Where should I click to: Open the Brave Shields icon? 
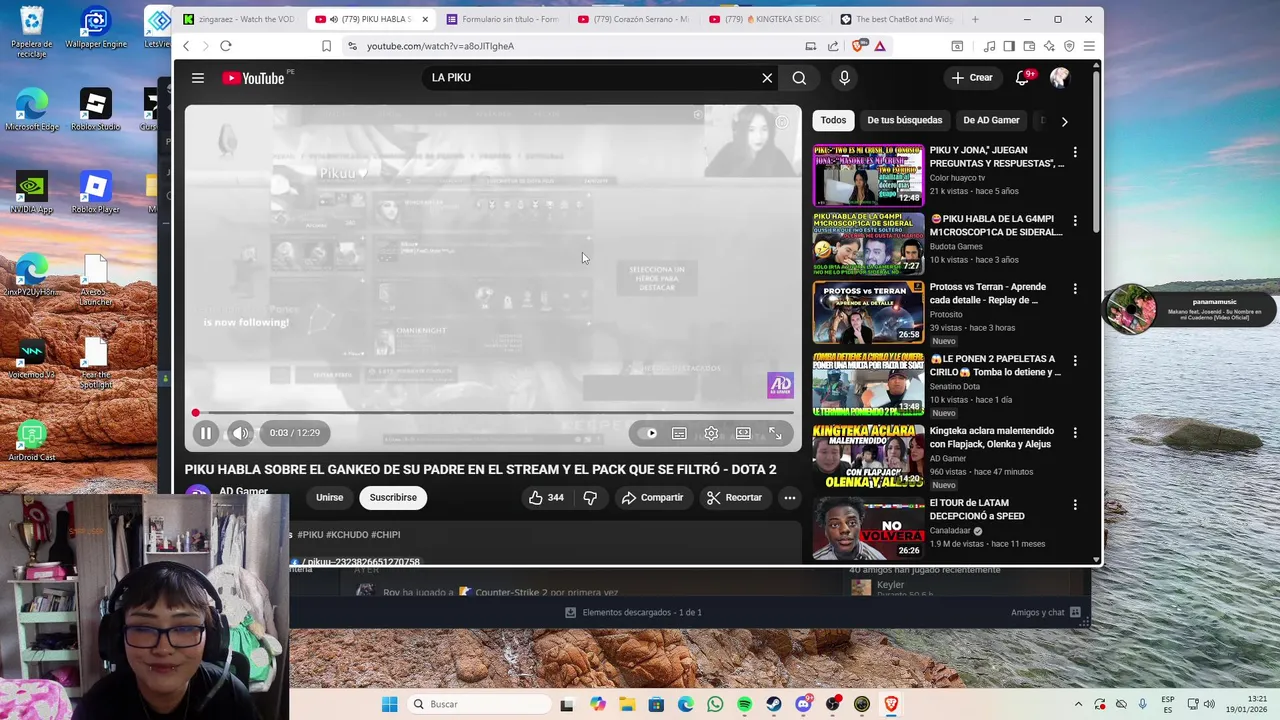(x=860, y=46)
